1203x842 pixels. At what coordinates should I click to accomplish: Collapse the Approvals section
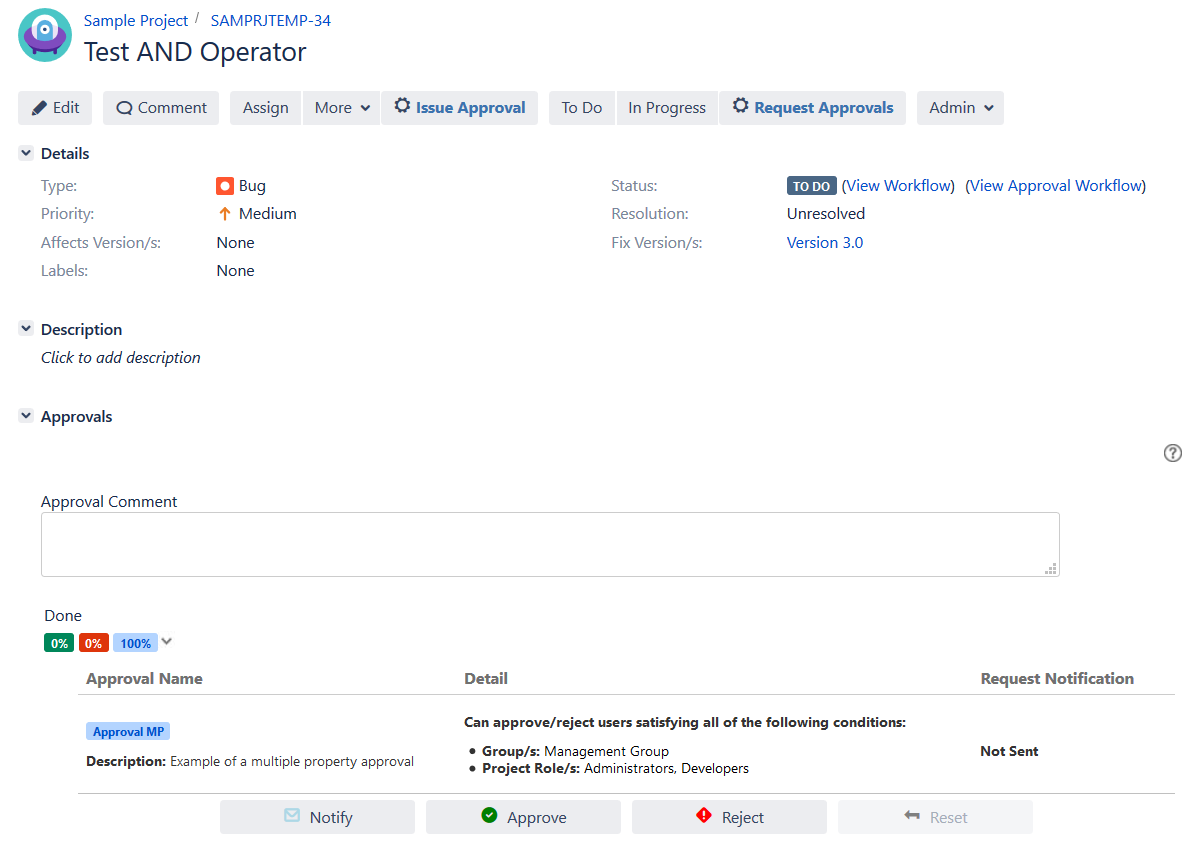26,416
